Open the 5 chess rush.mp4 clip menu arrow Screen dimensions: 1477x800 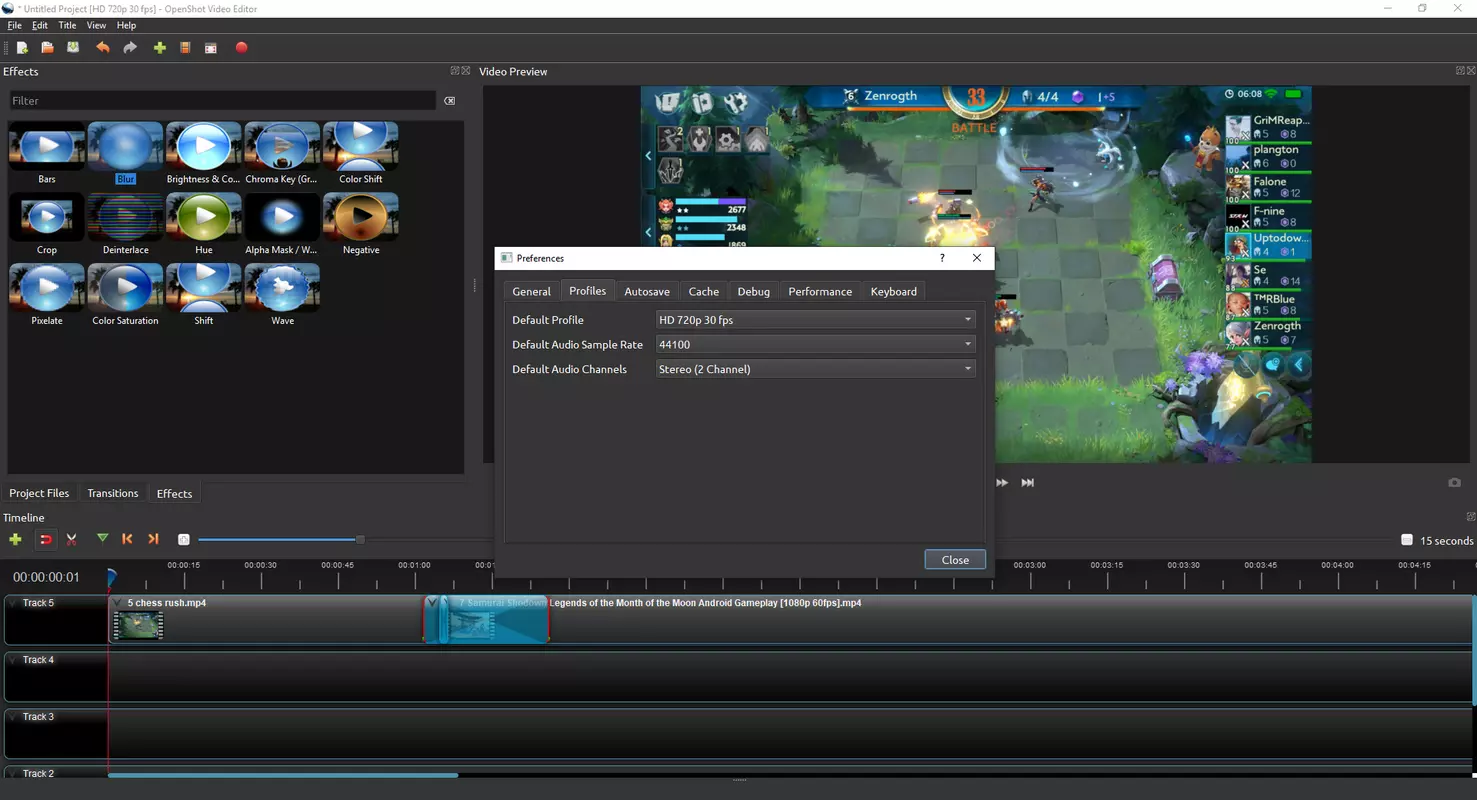[x=117, y=603]
